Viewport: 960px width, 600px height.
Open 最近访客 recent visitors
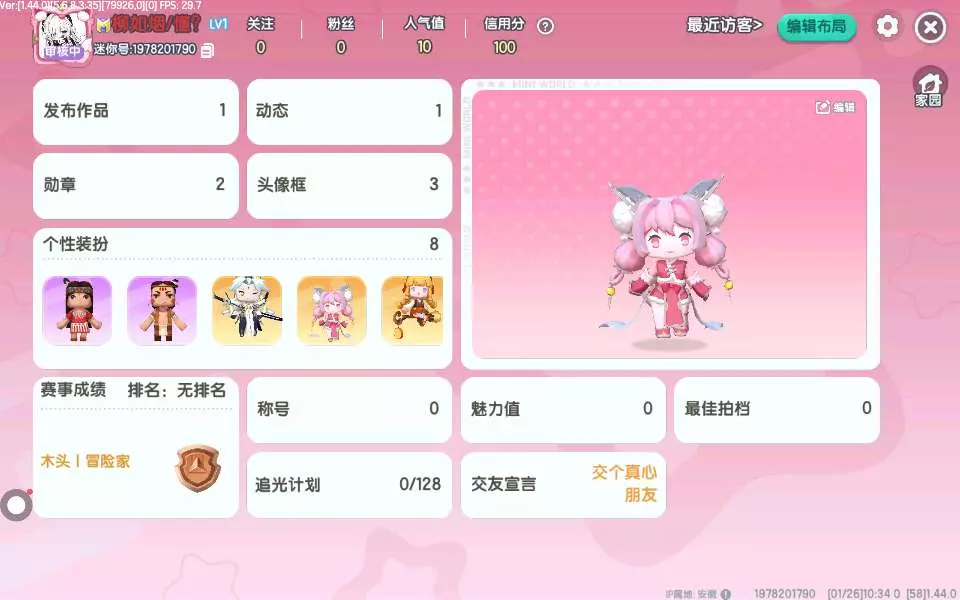[x=724, y=25]
